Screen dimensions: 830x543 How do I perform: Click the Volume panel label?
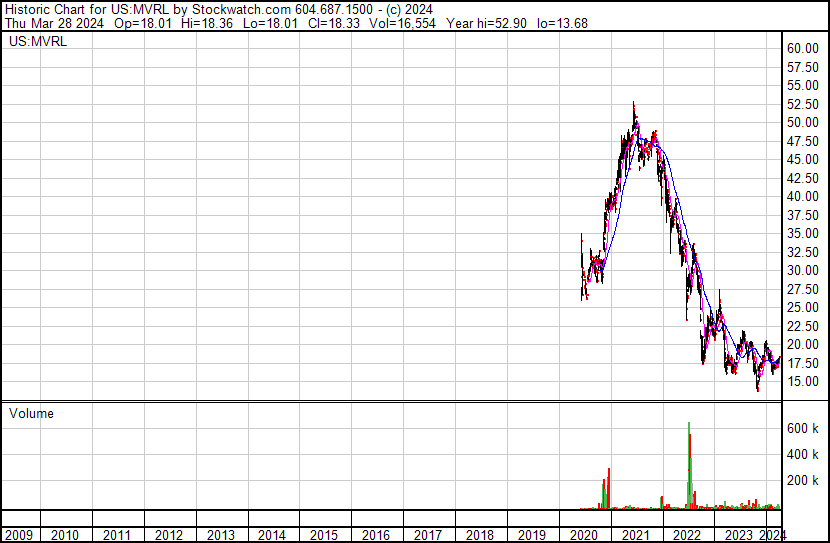[31, 413]
